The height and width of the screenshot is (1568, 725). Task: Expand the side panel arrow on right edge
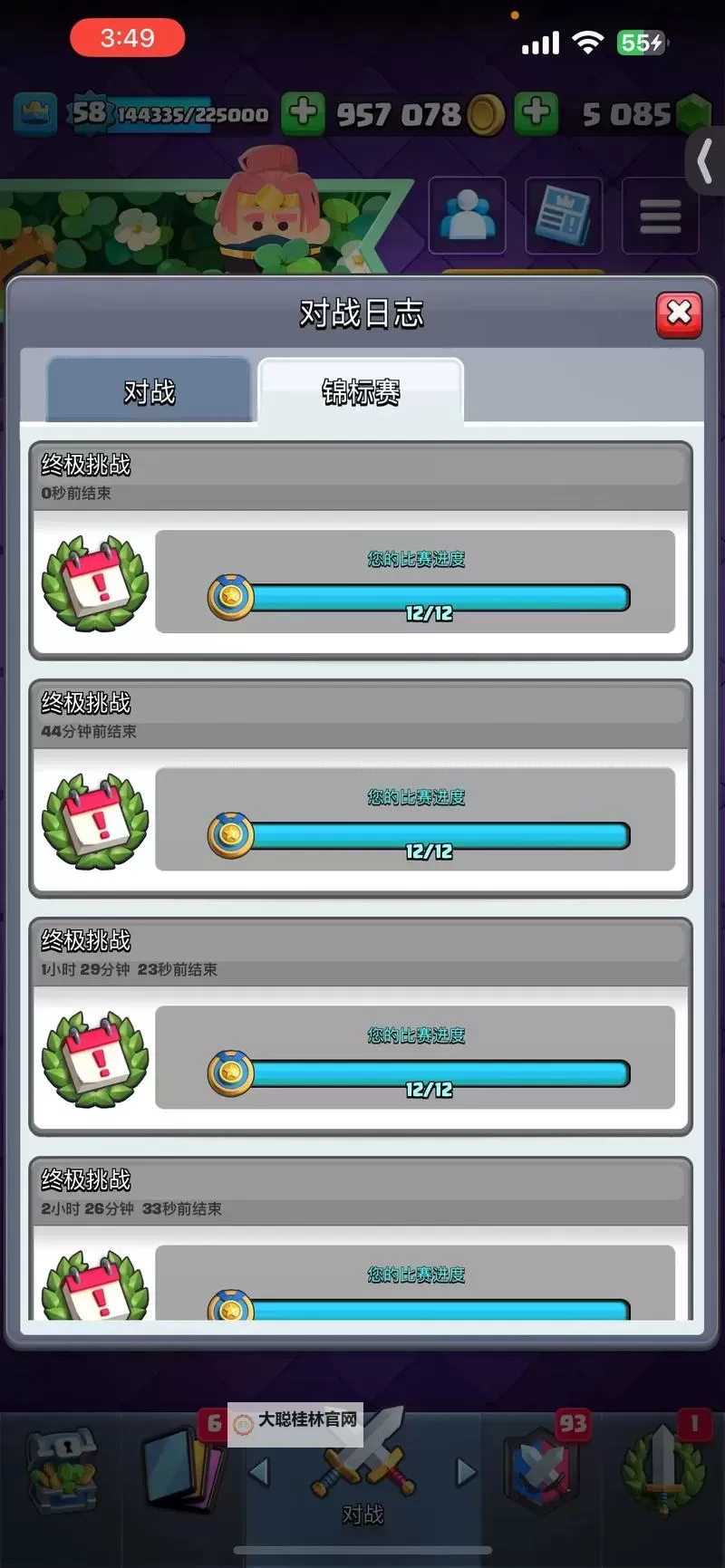pos(704,162)
